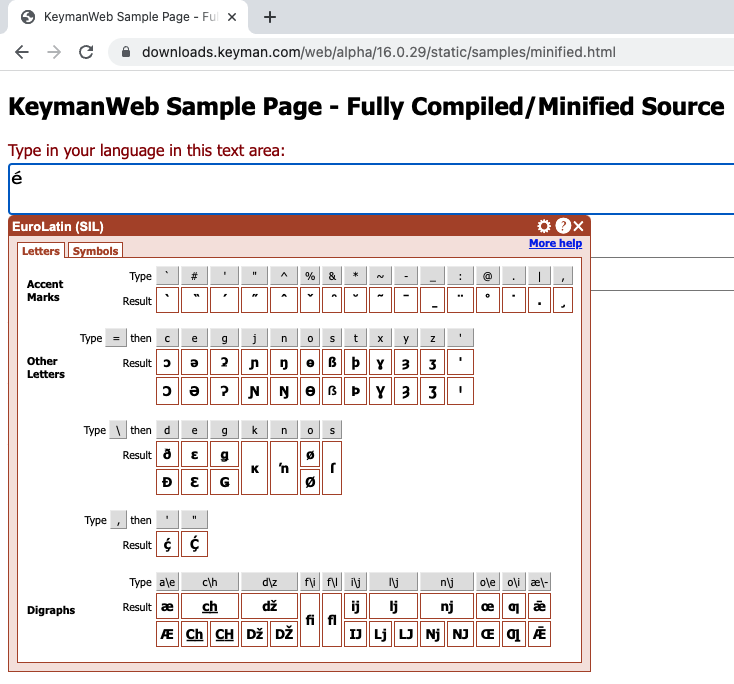Image resolution: width=734 pixels, height=684 pixels.
Task: Reload the KeymanWeb sample page
Action: coord(86,52)
